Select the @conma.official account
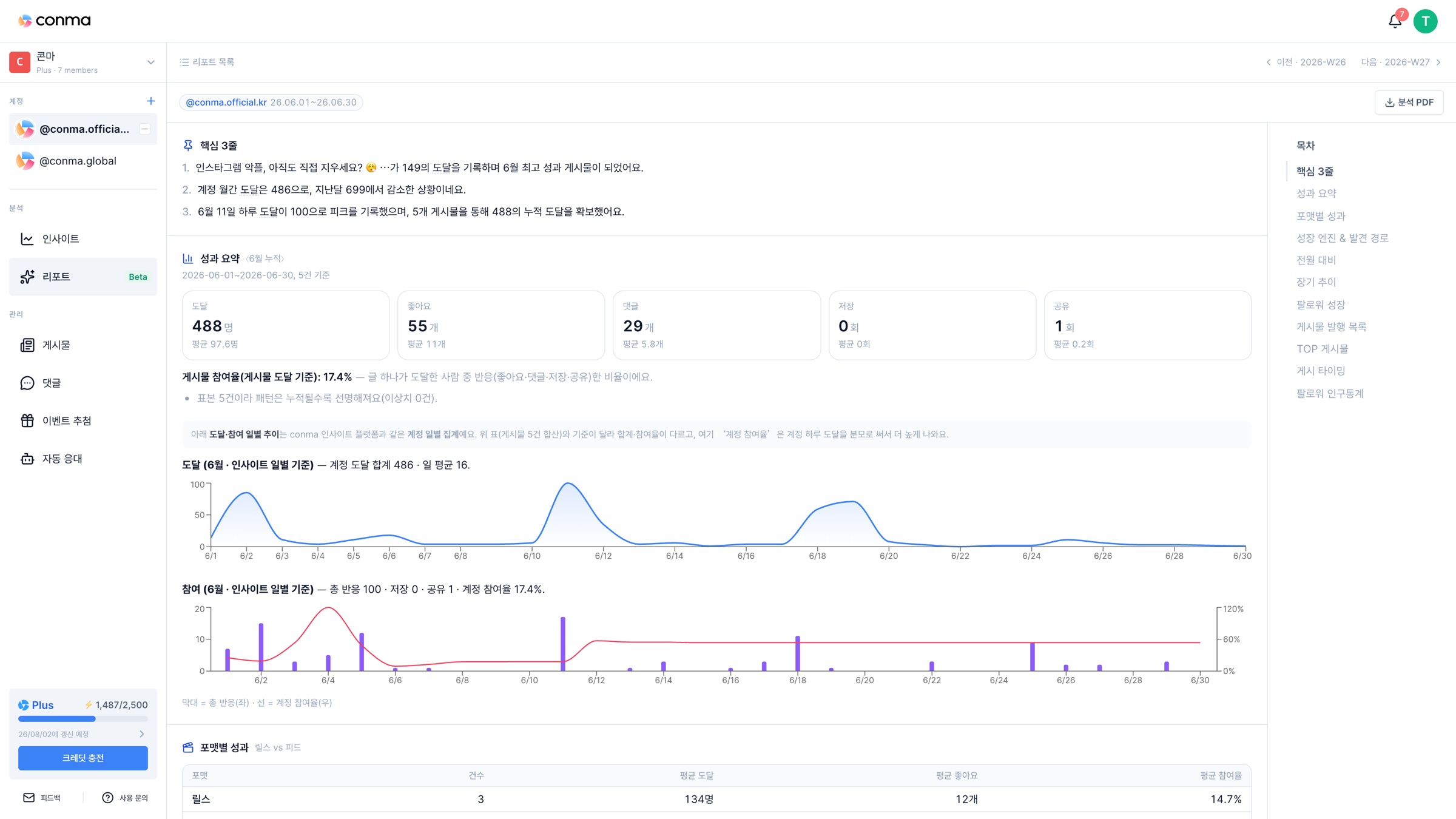Viewport: 1456px width, 819px height. click(83, 129)
